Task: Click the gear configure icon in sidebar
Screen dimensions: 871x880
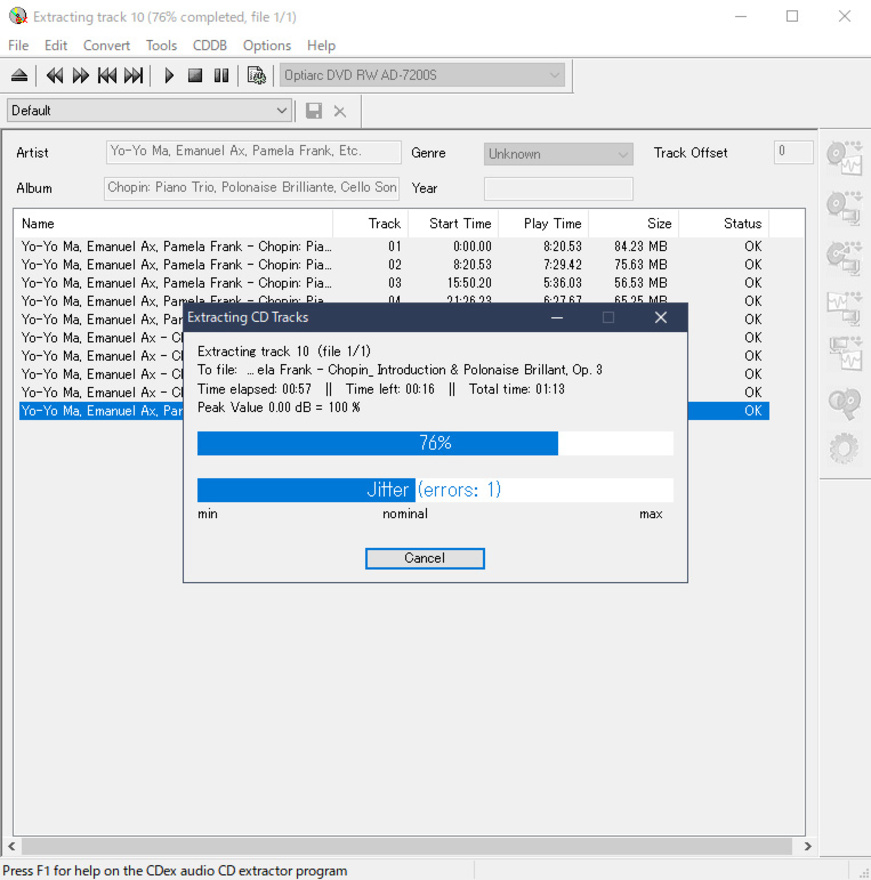Action: pos(844,449)
